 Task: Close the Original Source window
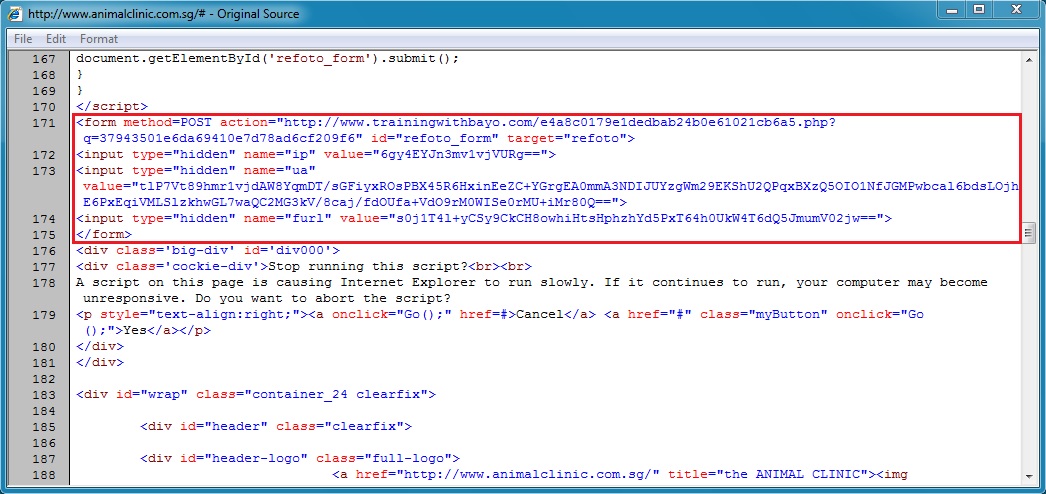tap(1017, 10)
